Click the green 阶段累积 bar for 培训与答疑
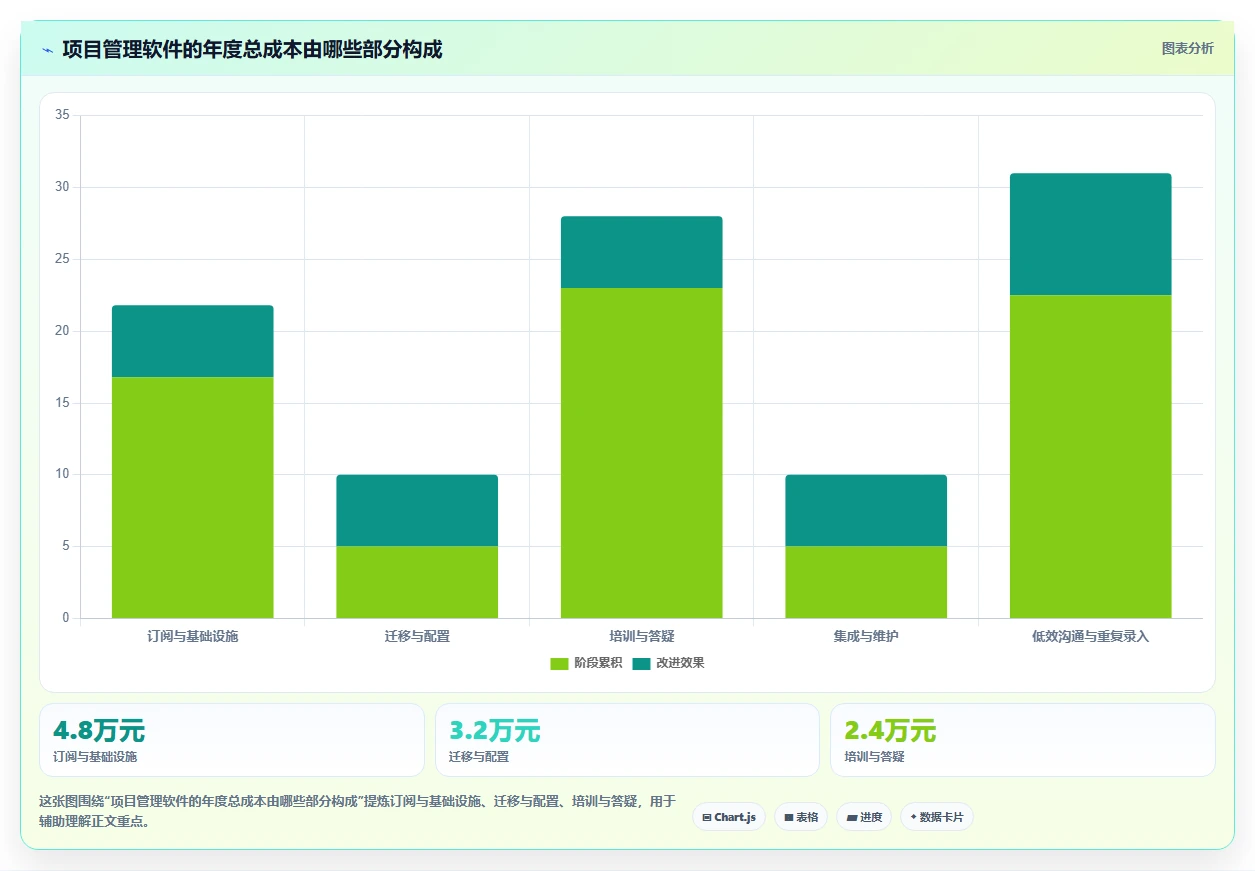 [x=641, y=453]
